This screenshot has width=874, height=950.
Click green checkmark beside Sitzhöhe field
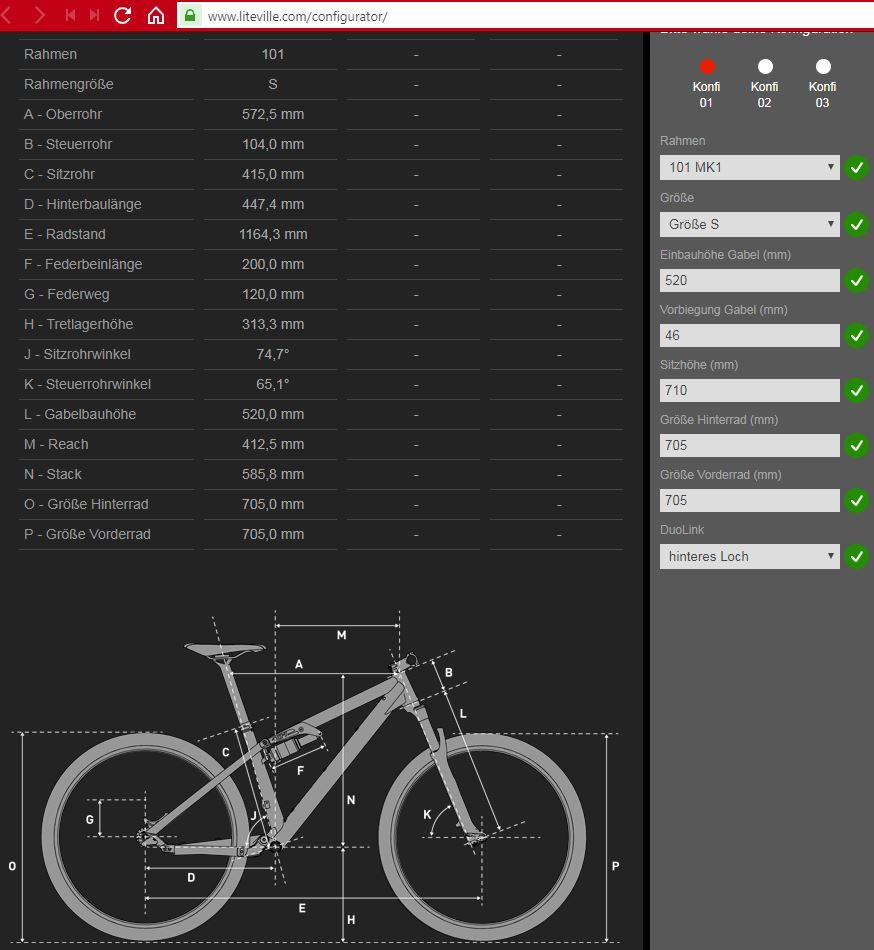click(856, 391)
